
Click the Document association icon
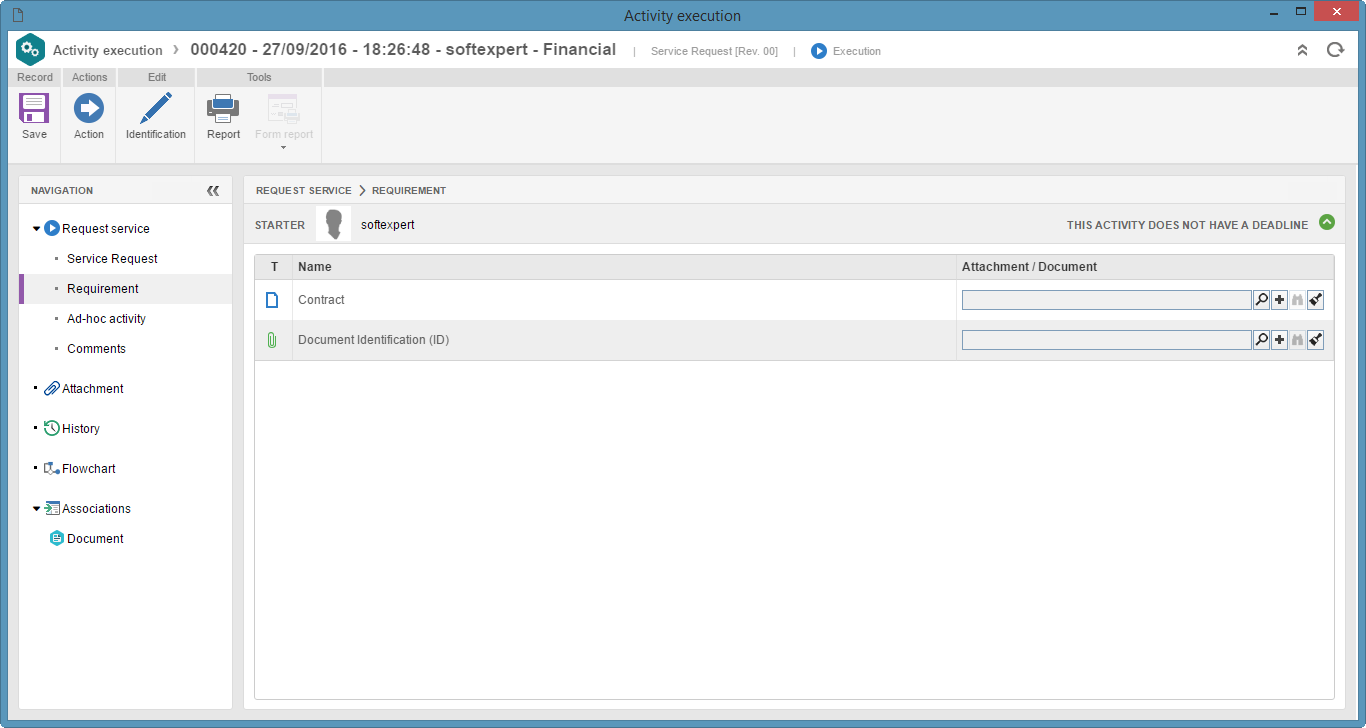click(57, 539)
